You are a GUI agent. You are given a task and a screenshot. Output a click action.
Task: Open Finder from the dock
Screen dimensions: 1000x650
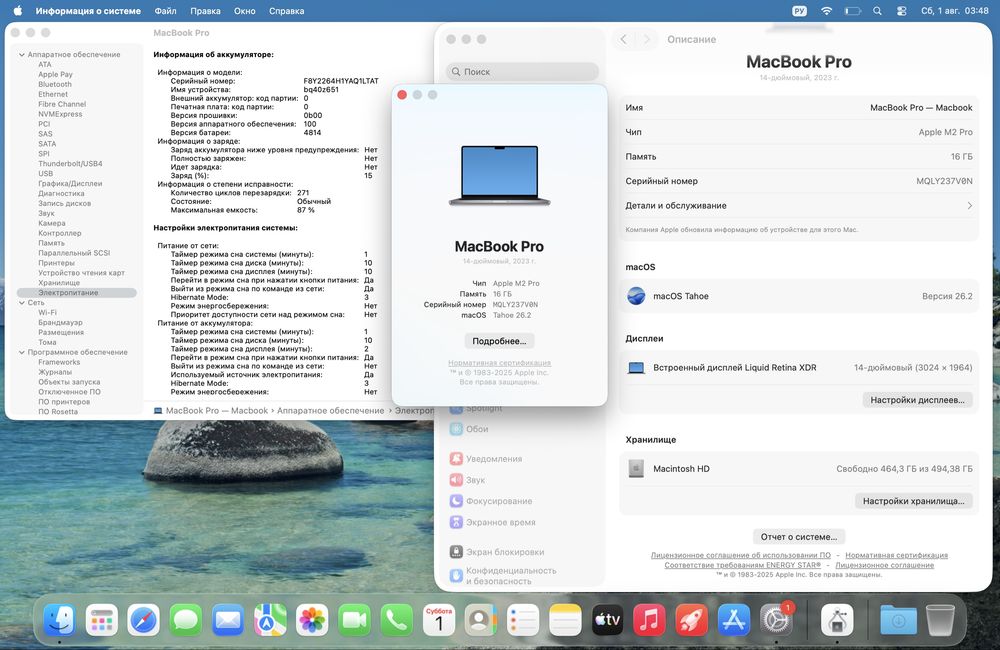click(x=60, y=619)
